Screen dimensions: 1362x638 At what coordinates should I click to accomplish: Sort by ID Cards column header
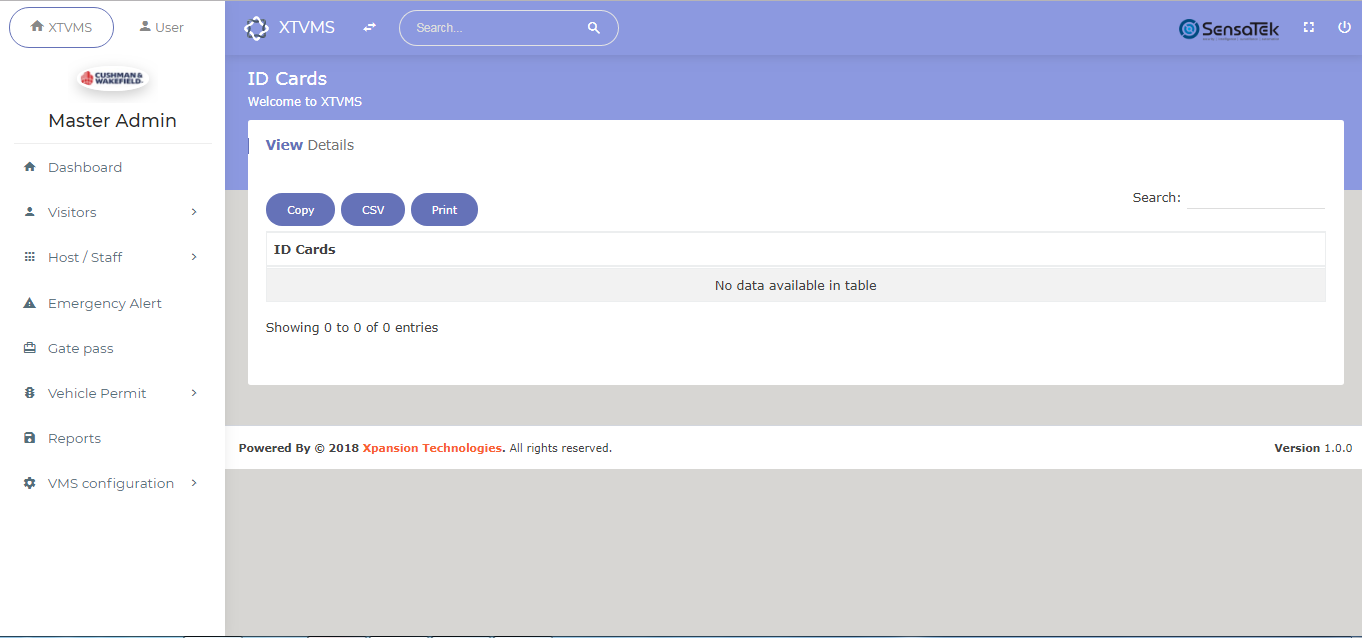795,249
